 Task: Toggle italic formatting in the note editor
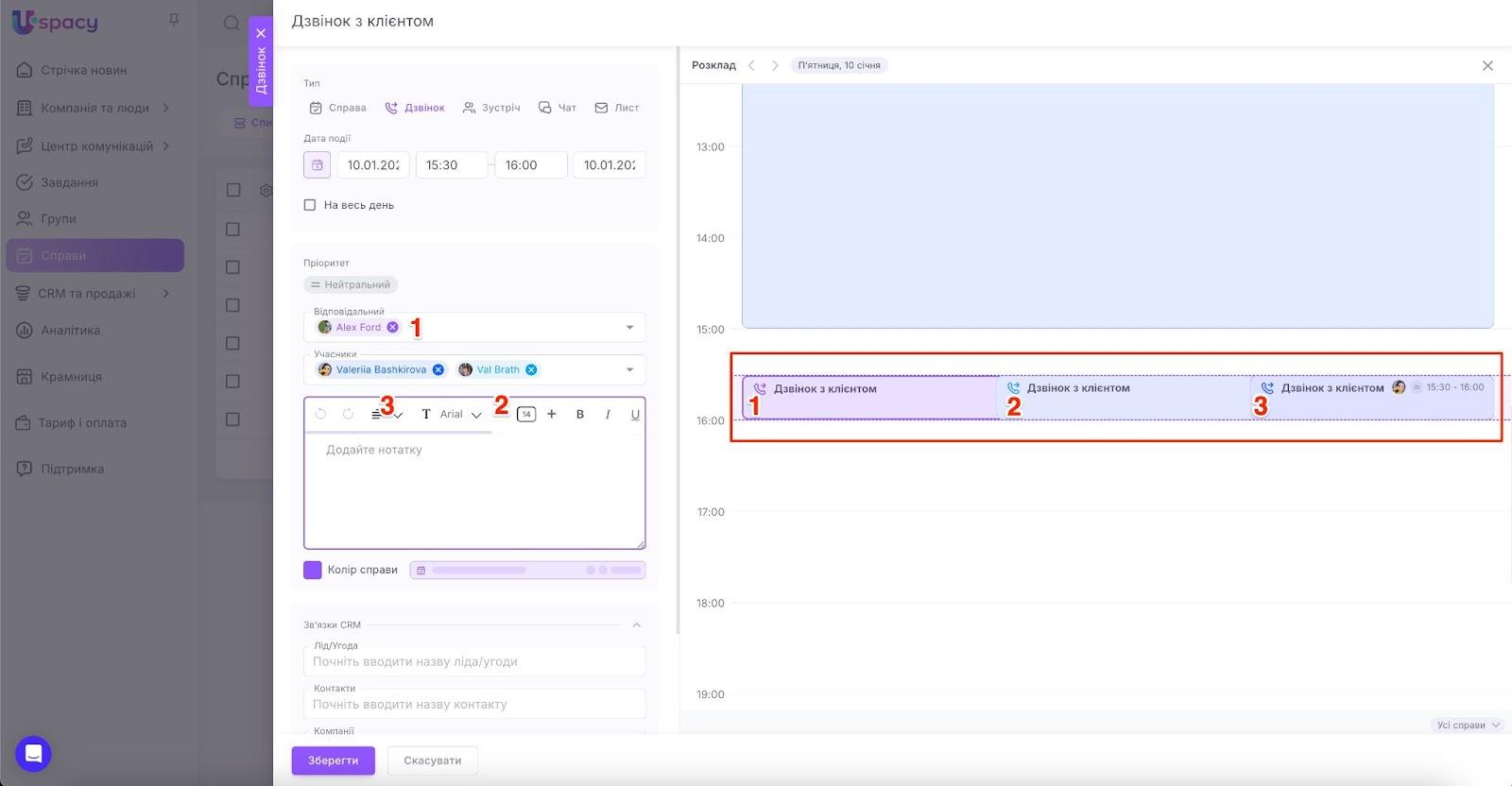(608, 414)
